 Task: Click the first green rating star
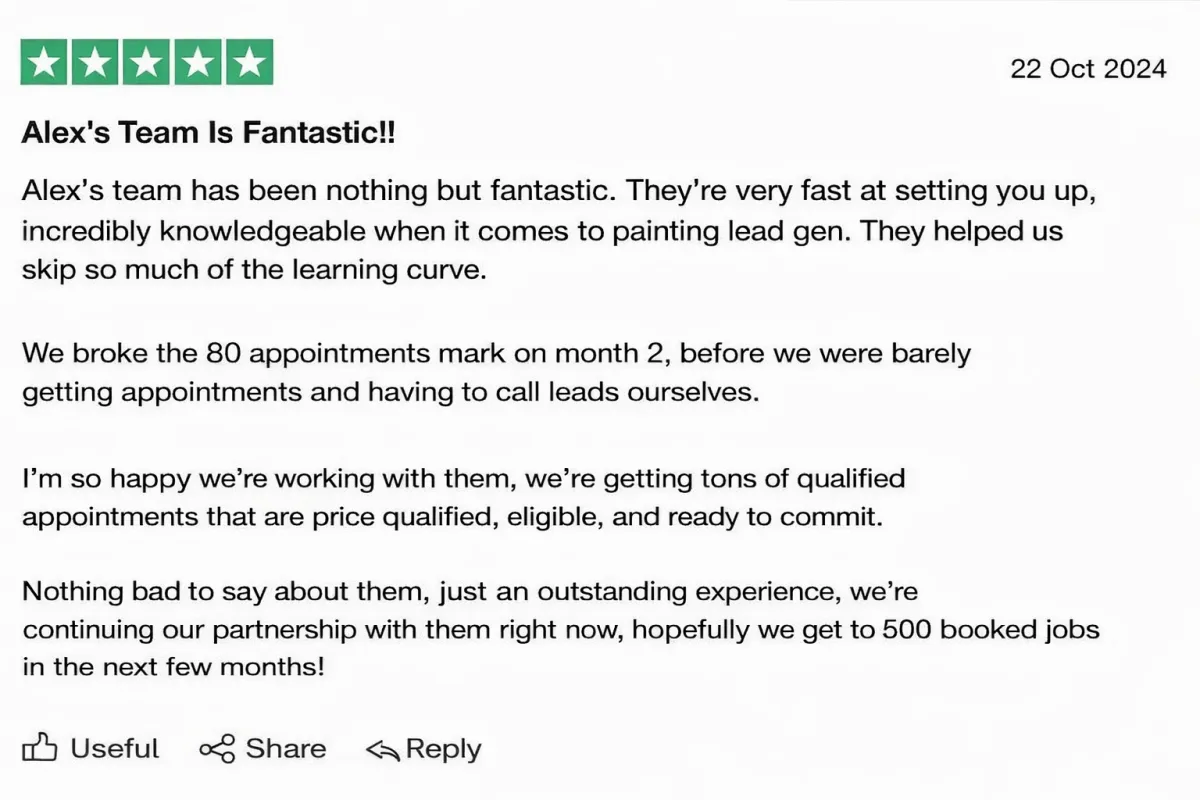click(x=43, y=63)
